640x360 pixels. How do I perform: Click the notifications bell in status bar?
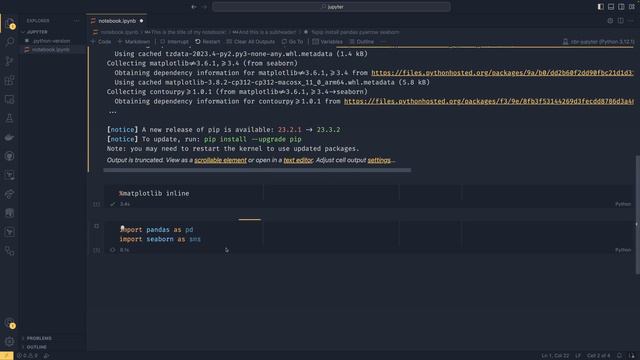click(619, 356)
